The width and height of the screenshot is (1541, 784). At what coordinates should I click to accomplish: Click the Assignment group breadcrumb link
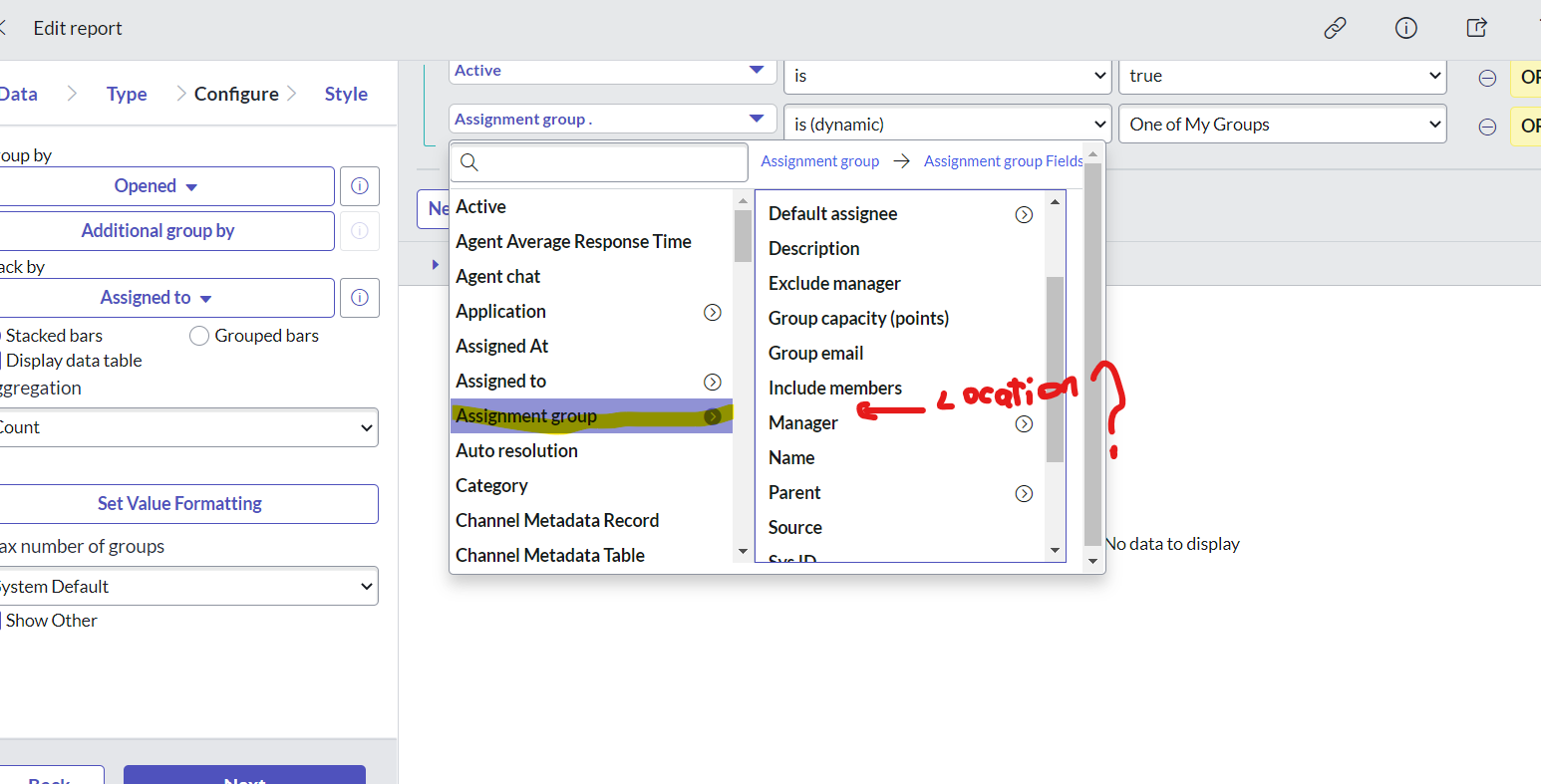(819, 161)
